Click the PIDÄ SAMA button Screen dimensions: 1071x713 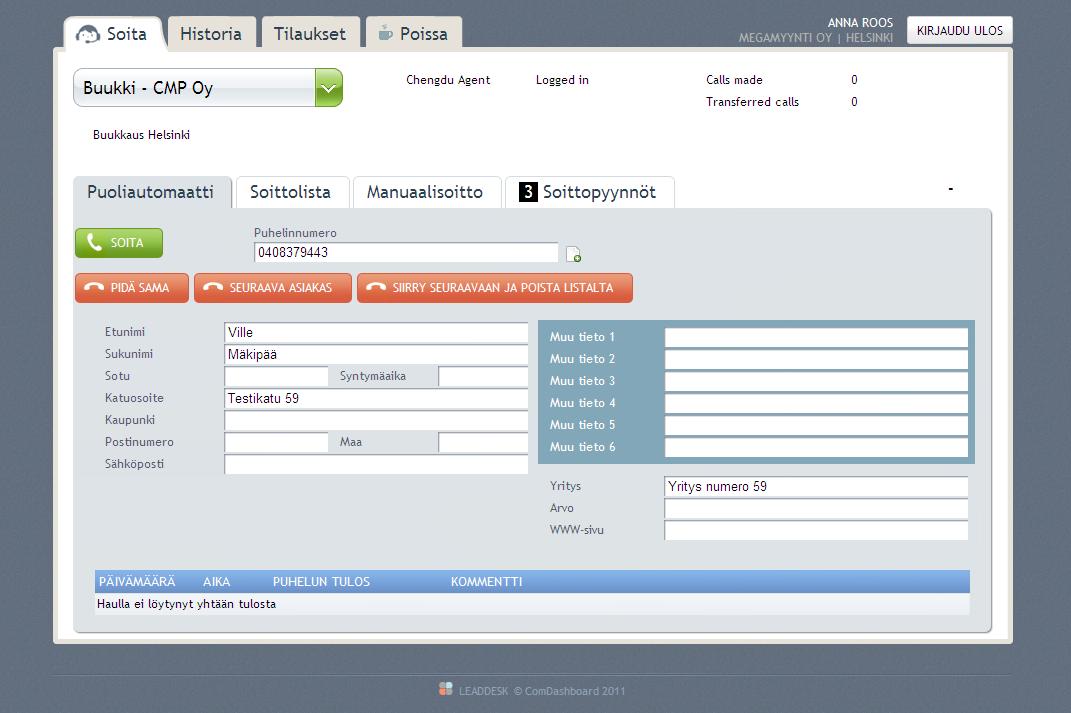pos(131,288)
